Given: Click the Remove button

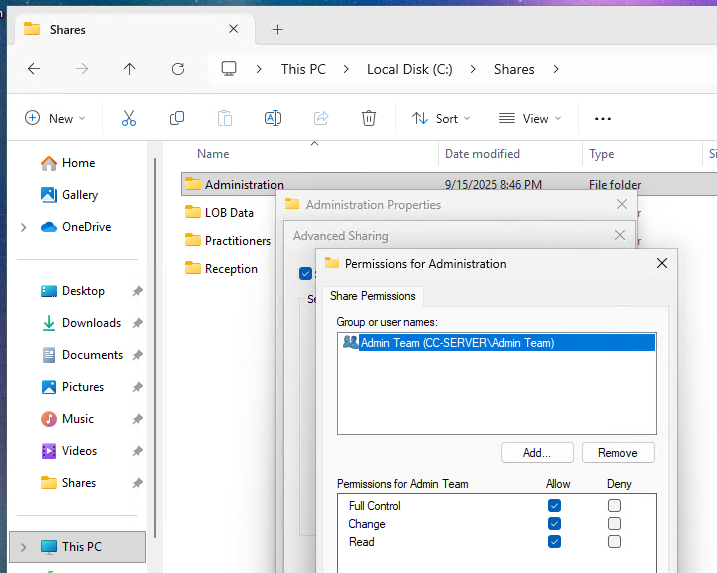Looking at the screenshot, I should tap(618, 453).
